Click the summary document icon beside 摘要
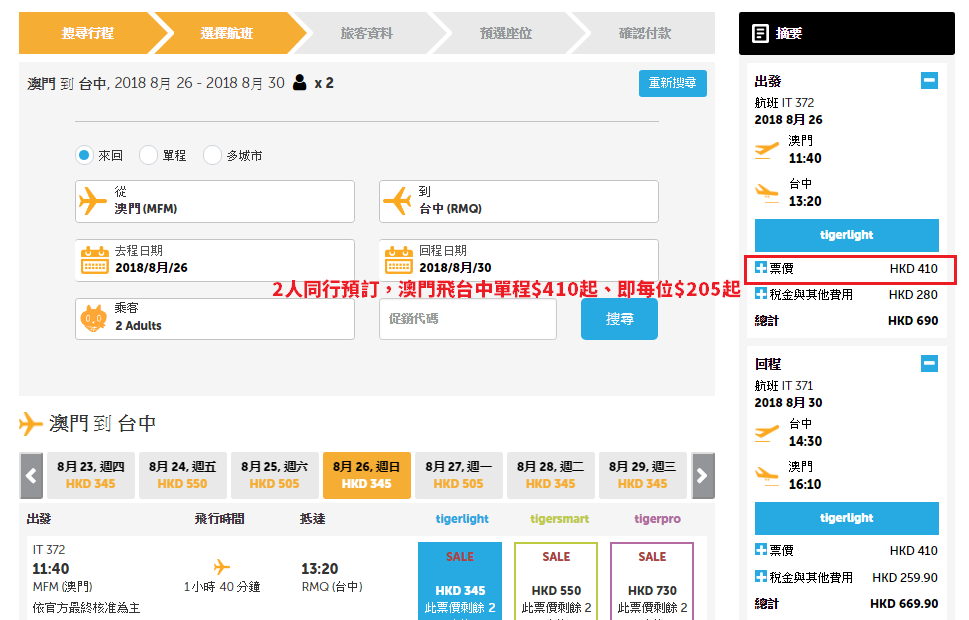The height and width of the screenshot is (620, 969). coord(761,33)
